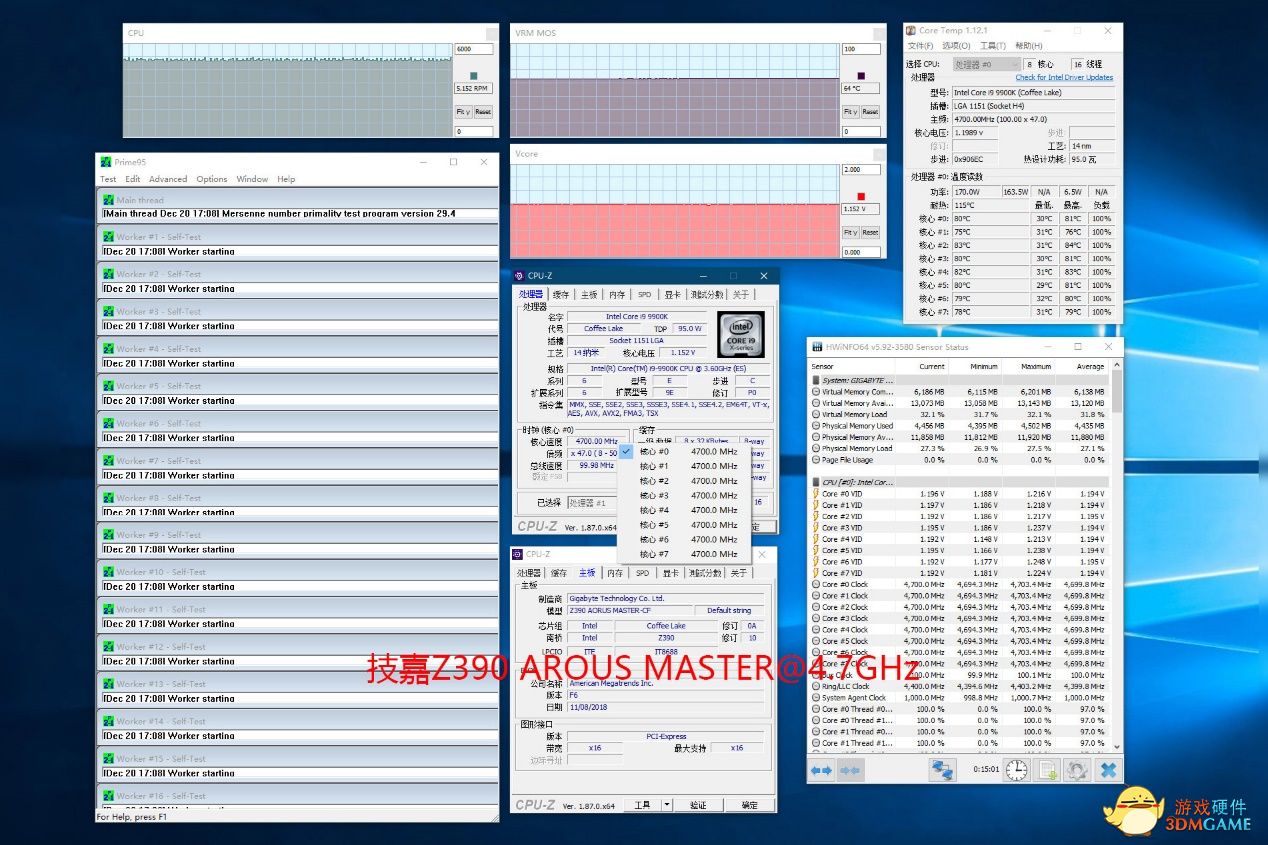Click the HWiNFO log file save icon
Viewport: 1268px width, 845px height.
[1047, 770]
